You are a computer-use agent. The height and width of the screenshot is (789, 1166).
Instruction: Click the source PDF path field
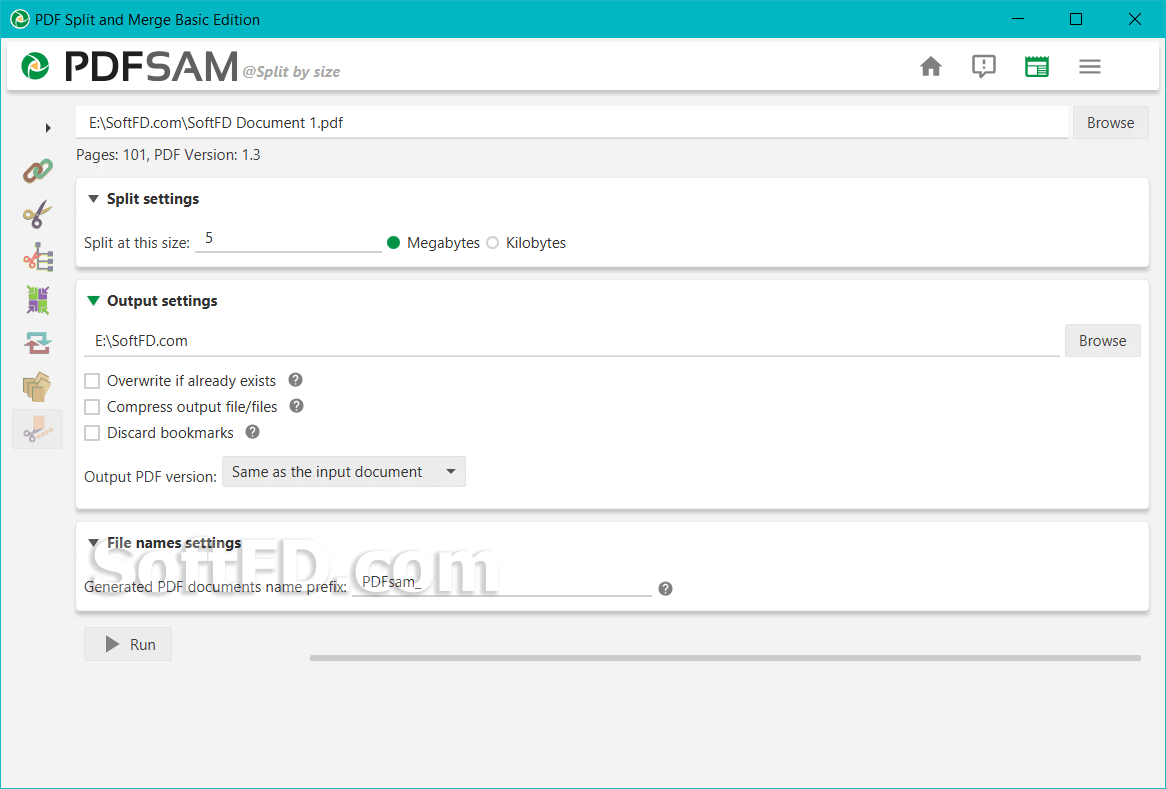click(x=572, y=123)
